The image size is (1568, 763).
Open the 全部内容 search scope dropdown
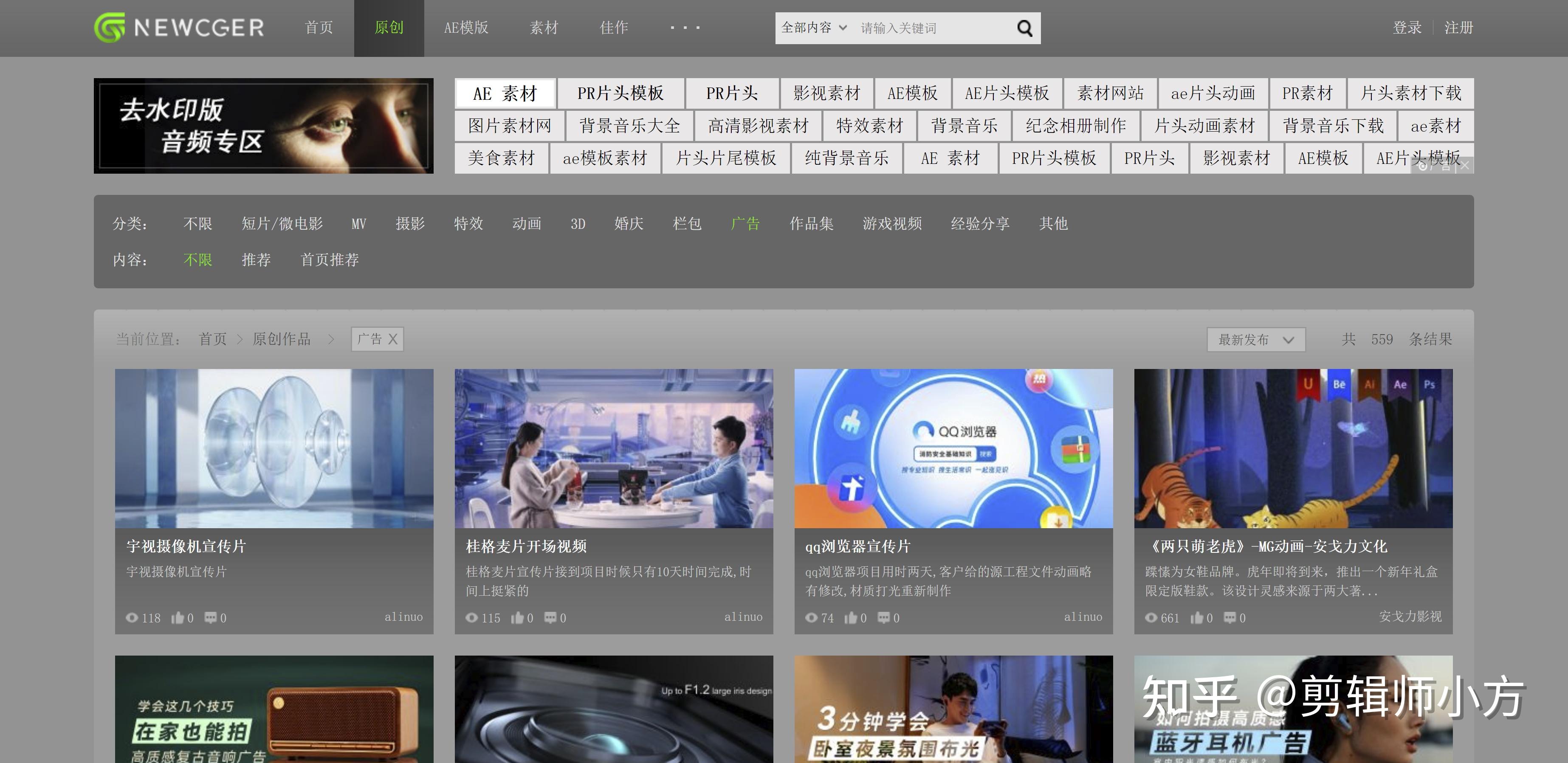[814, 28]
